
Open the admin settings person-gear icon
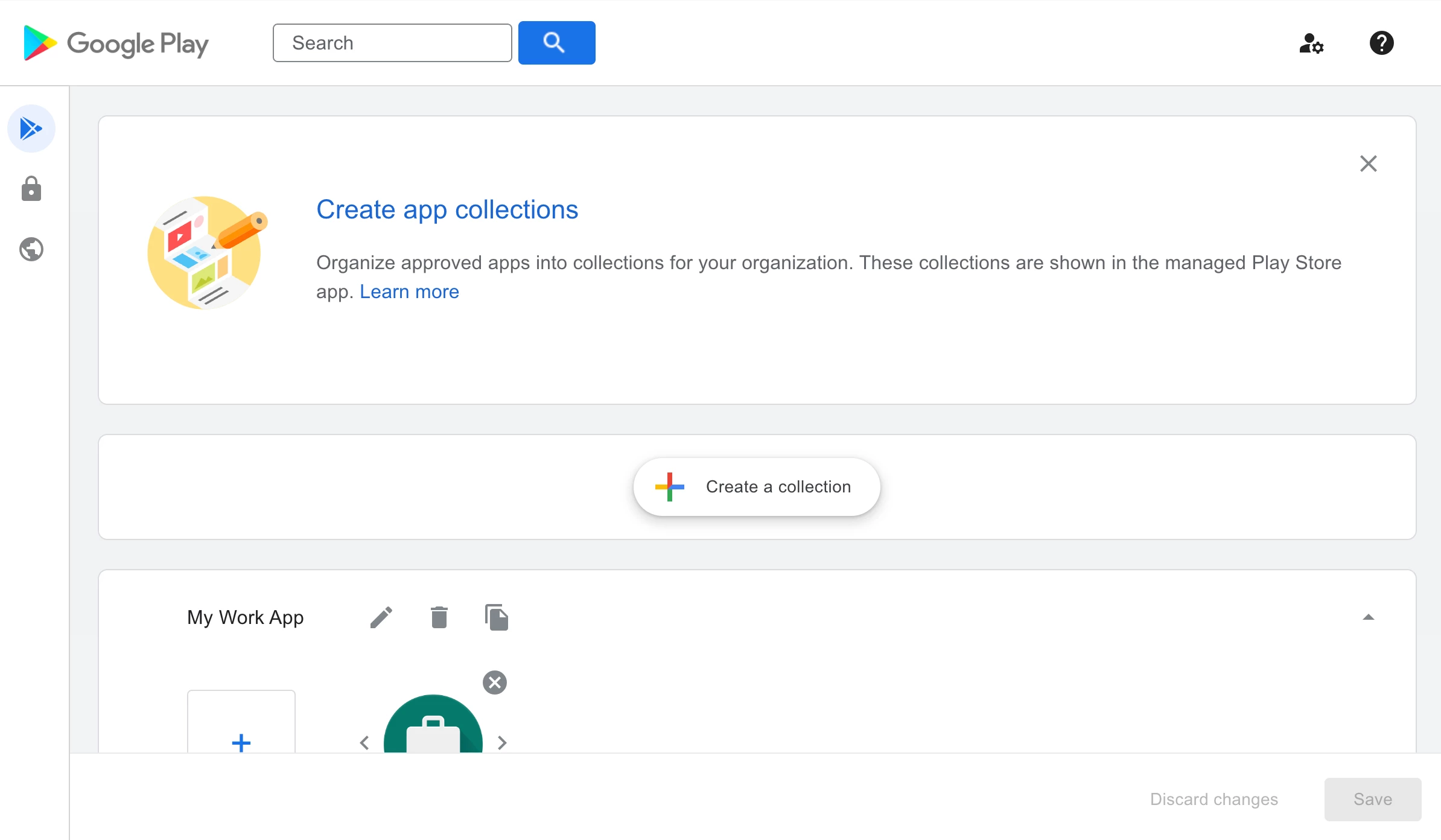pyautogui.click(x=1311, y=43)
